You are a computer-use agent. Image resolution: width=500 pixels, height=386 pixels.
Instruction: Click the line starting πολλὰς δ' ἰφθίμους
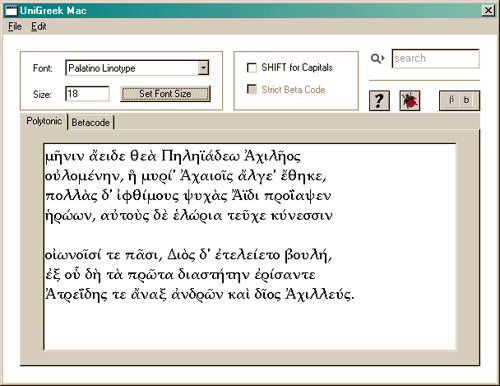coord(188,196)
